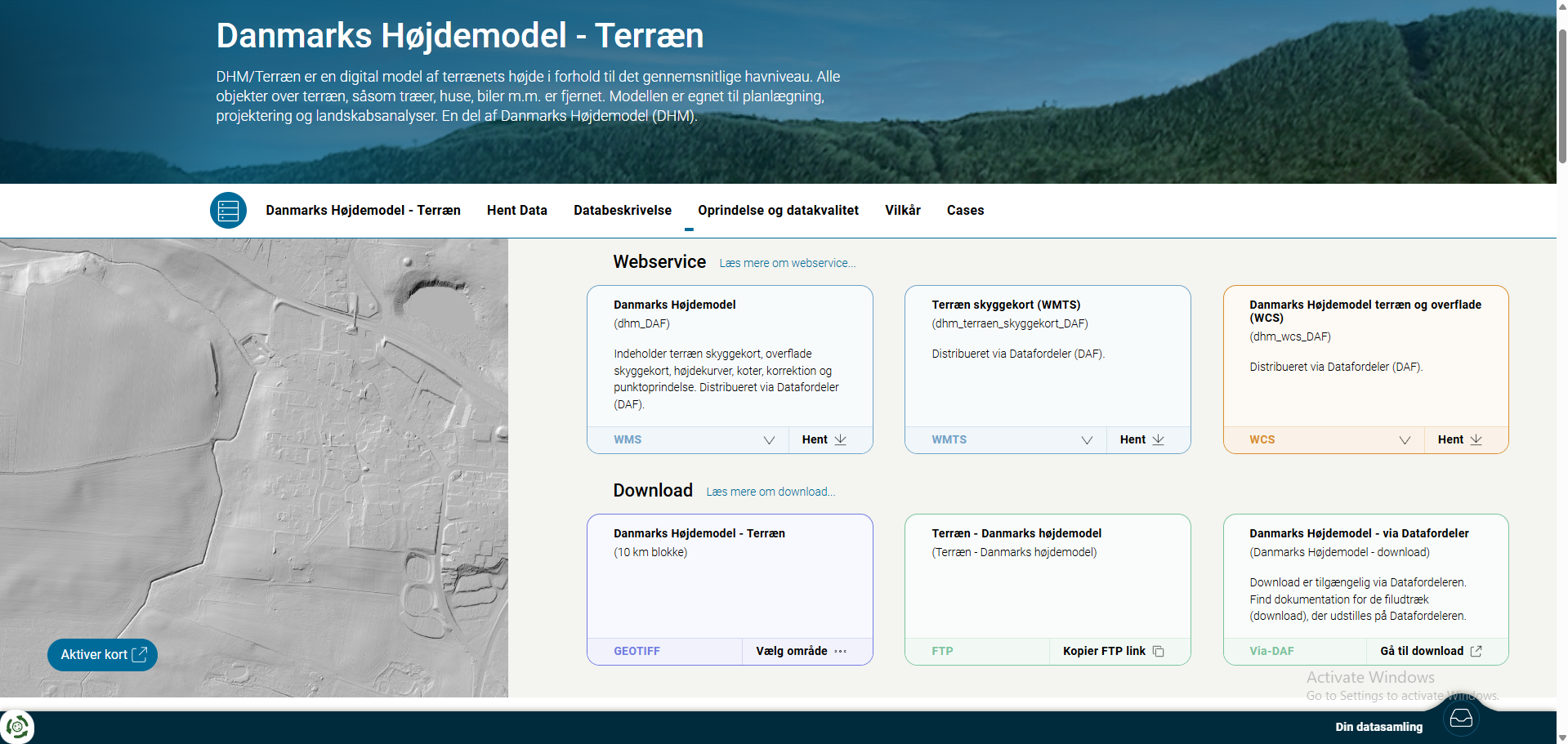Copy the FTP link with the copy icon
This screenshot has width=1568, height=744.
tap(1159, 651)
